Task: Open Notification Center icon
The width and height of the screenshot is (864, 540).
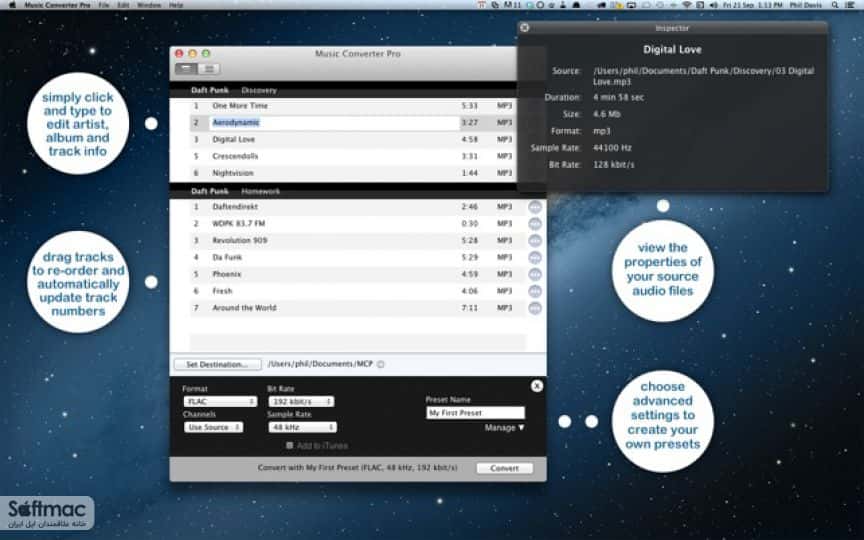Action: pos(850,5)
